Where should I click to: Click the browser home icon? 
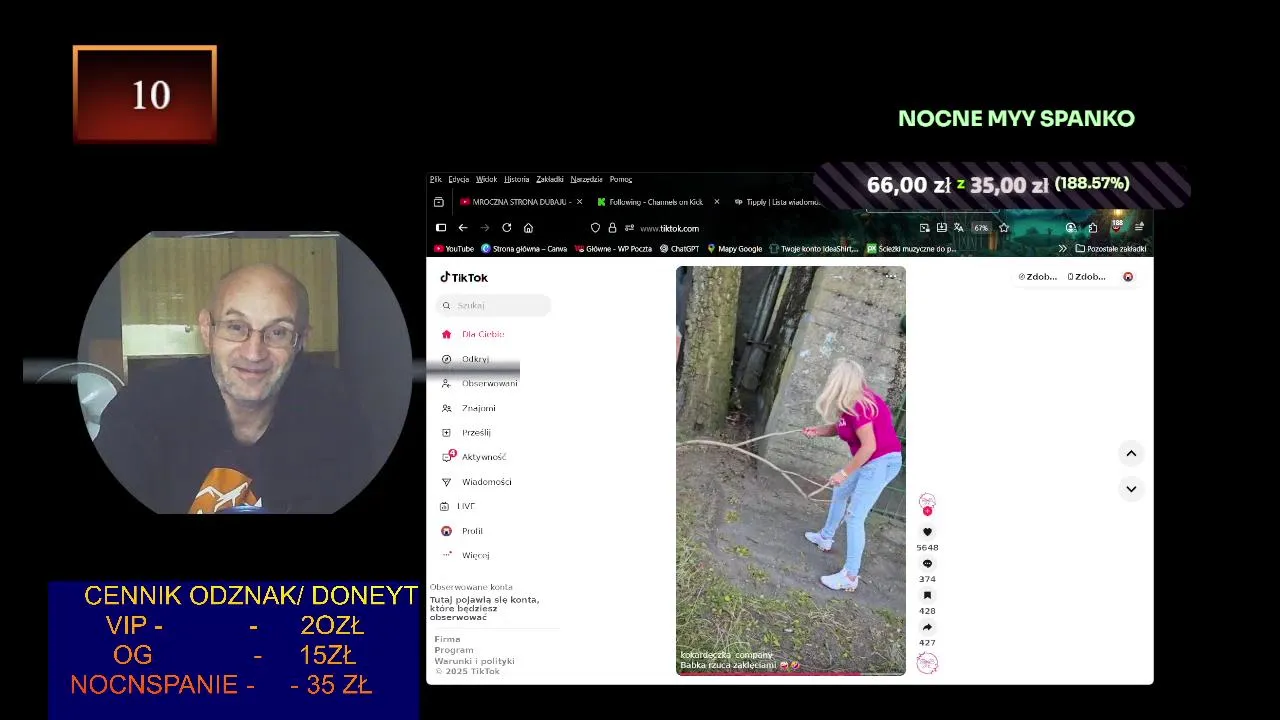point(528,228)
